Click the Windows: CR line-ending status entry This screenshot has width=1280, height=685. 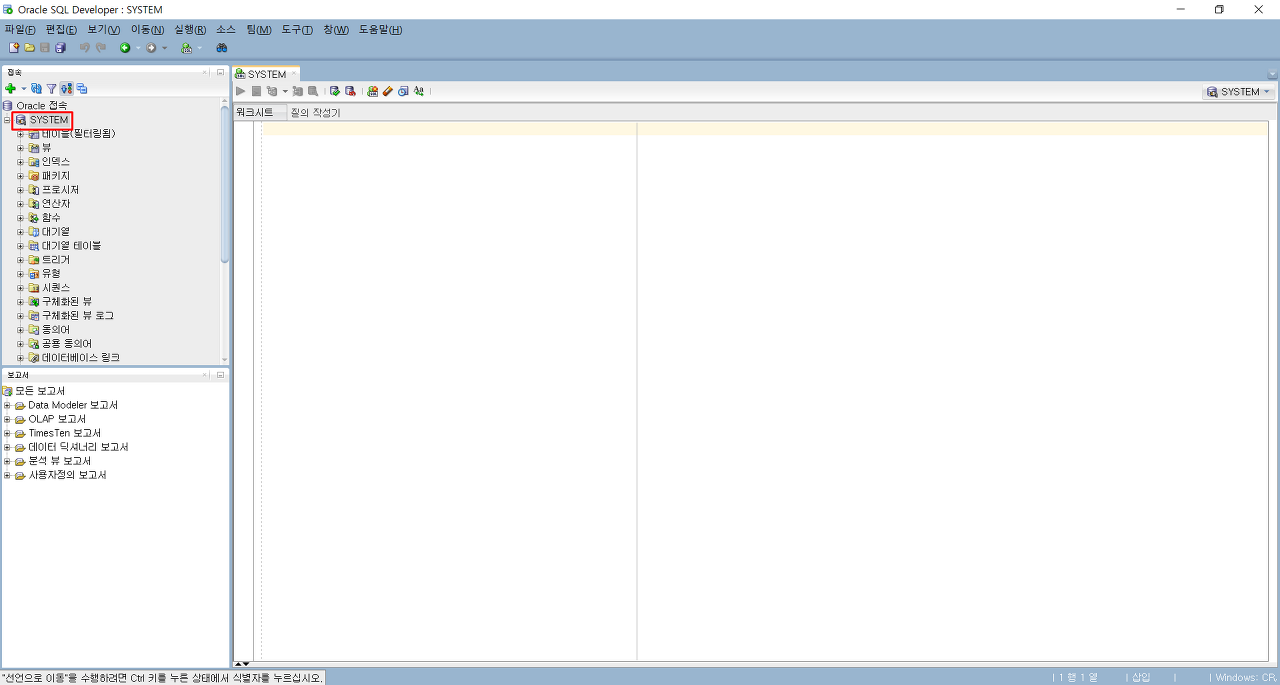(1246, 678)
